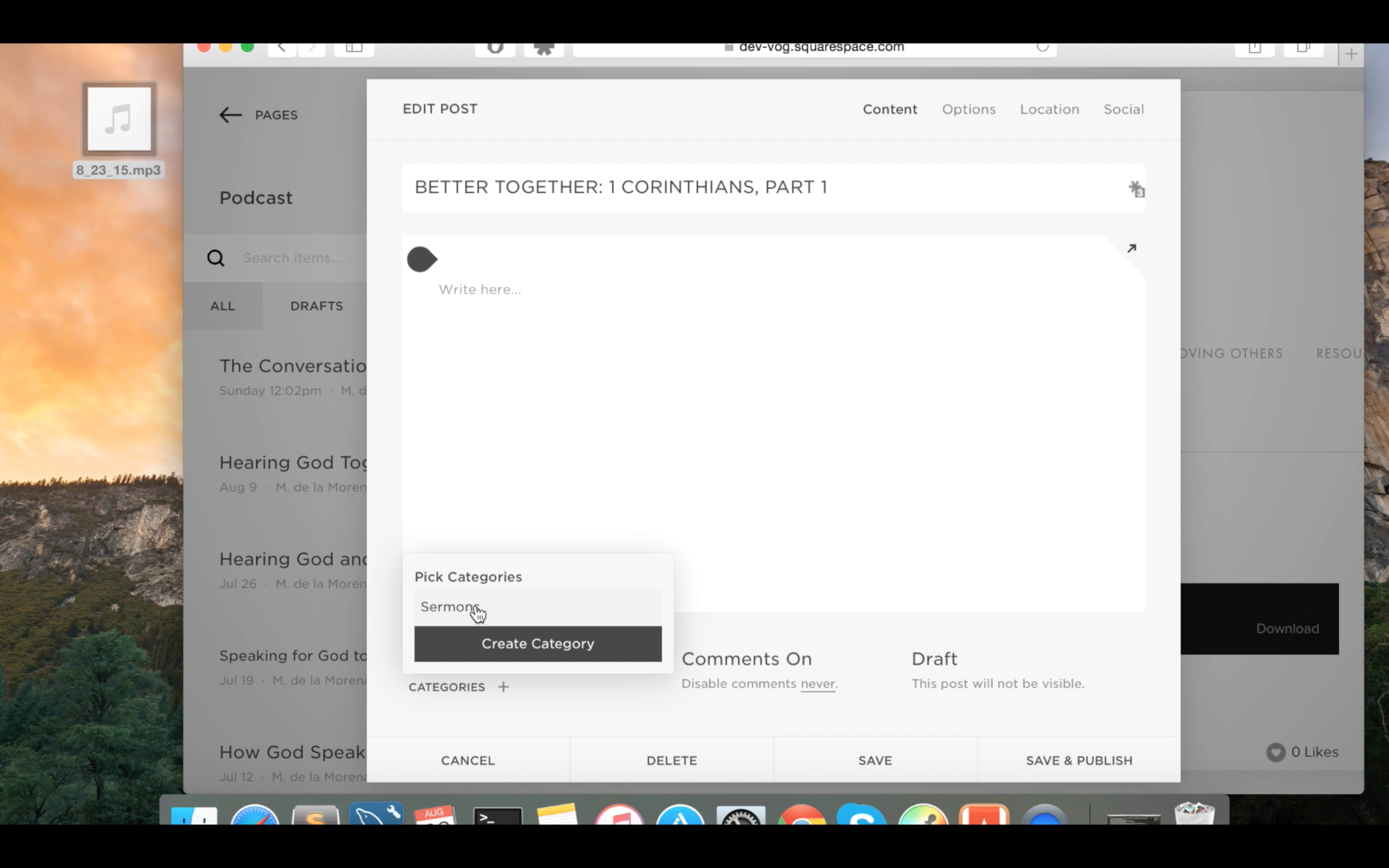Click the Safari forward arrow
The width and height of the screenshot is (1389, 868).
click(312, 49)
